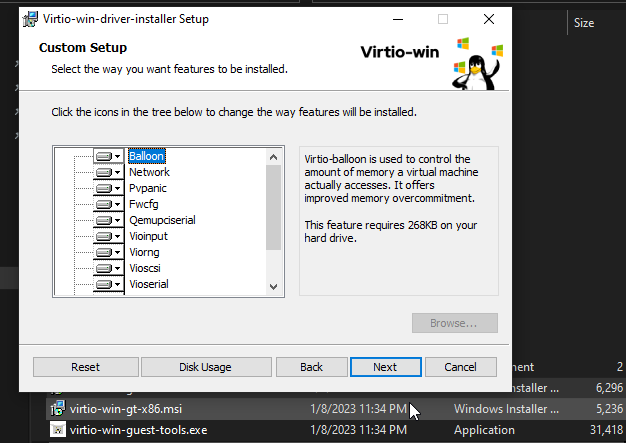Screen dimensions: 626x443
Task: Select virtio-win-gt-x86.msi in File Explorer
Action: pos(126,409)
